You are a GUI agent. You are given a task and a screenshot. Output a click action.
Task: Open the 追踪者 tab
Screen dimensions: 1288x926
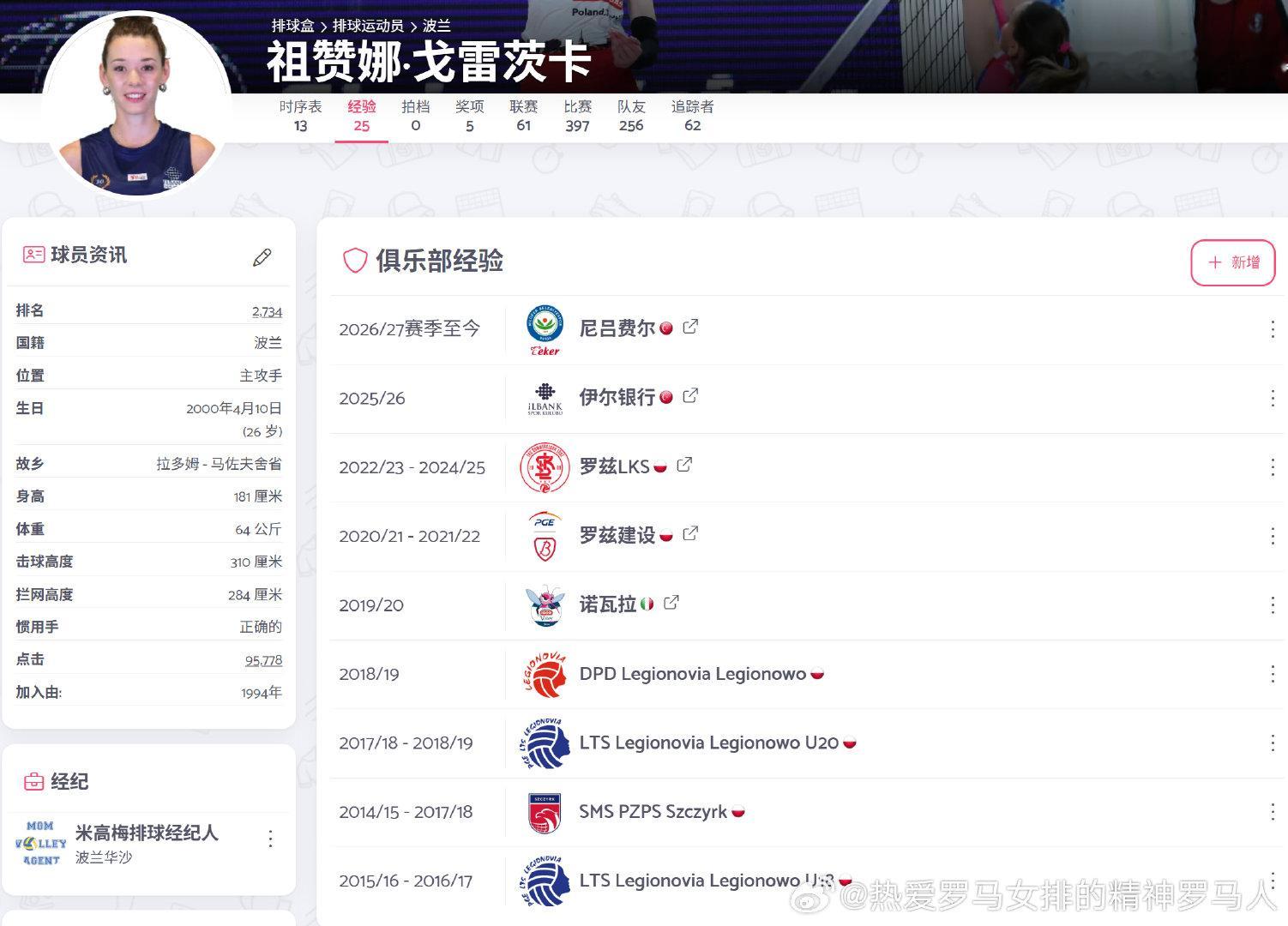[x=692, y=116]
